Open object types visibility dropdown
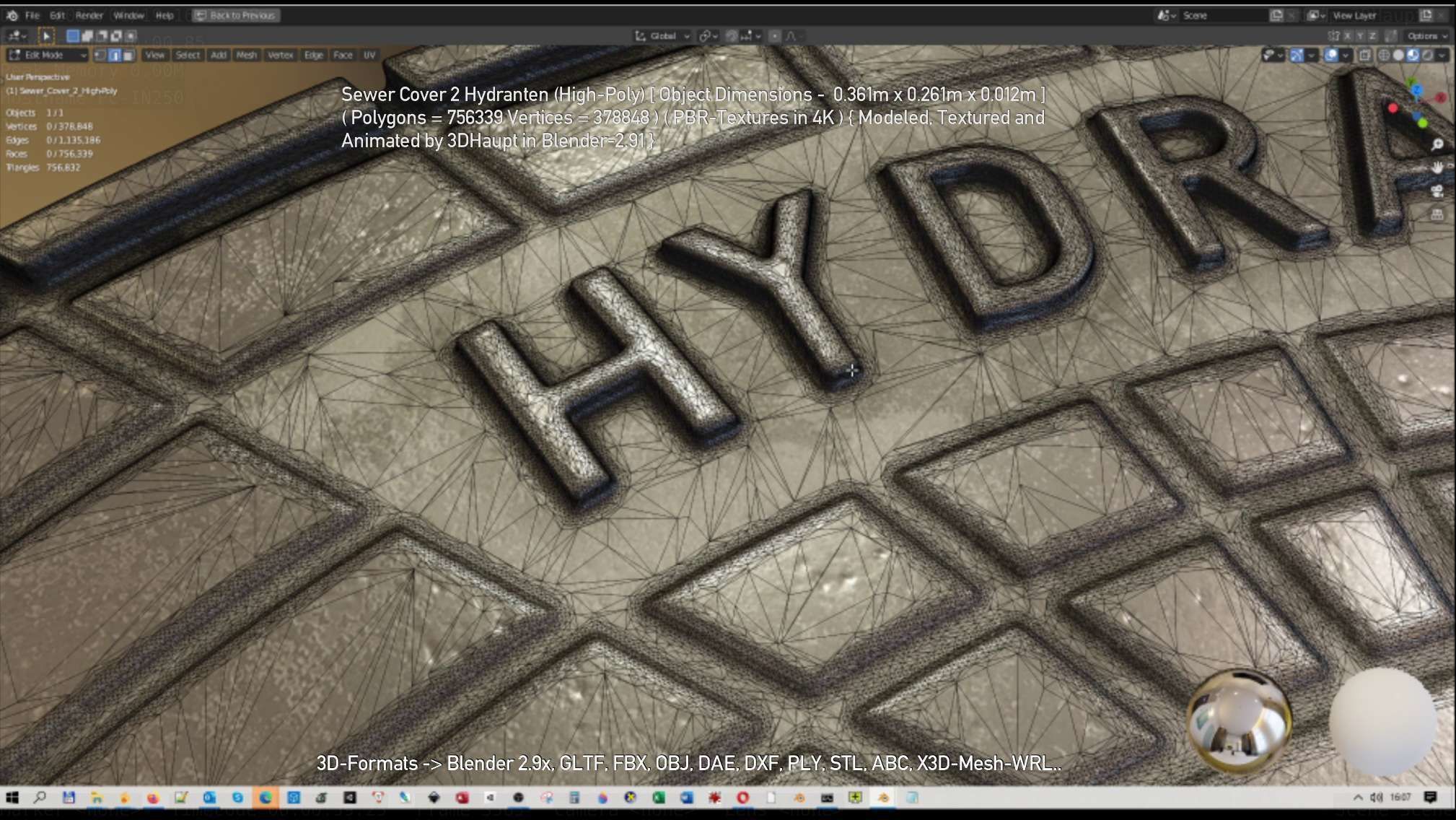 tap(1273, 55)
